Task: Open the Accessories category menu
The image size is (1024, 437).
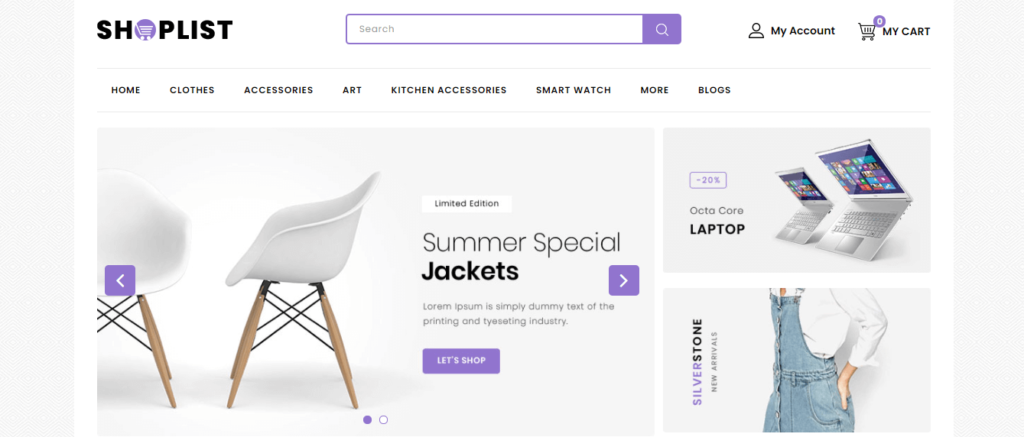Action: tap(278, 90)
